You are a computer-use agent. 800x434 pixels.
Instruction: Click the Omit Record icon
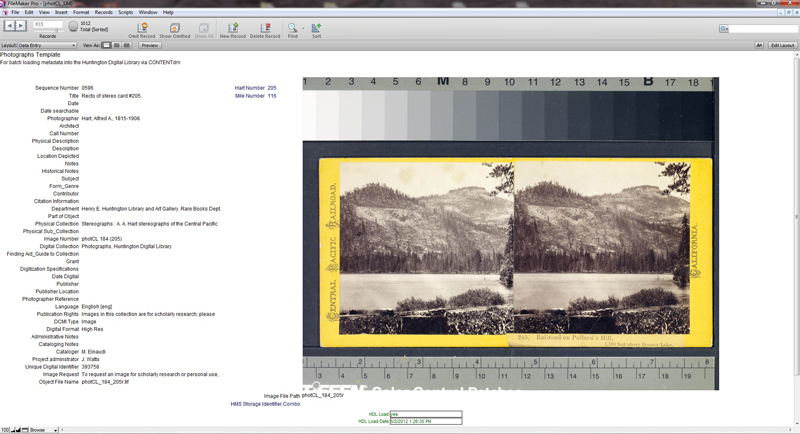(x=140, y=29)
